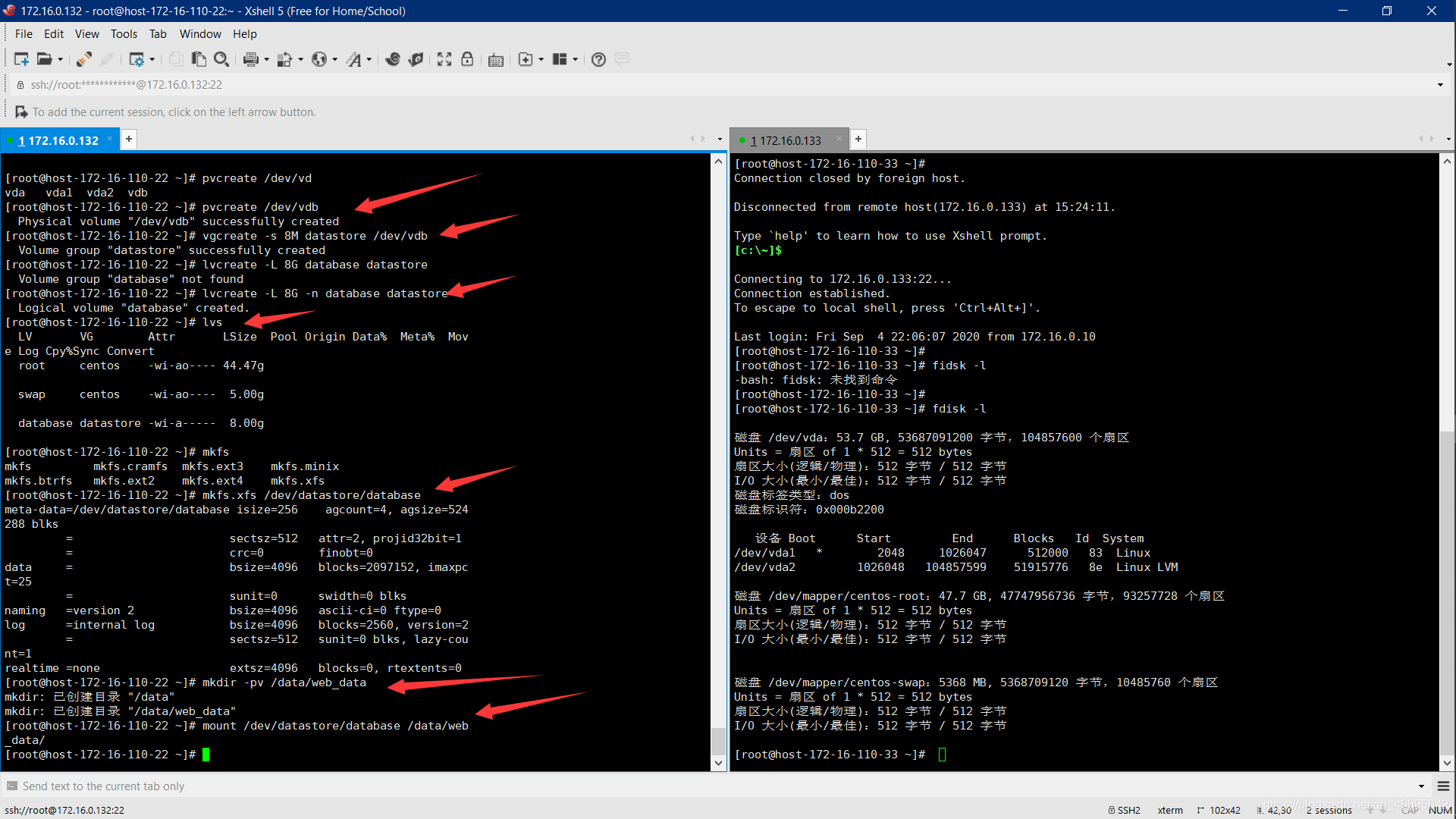Add new tab in left pane

(129, 139)
